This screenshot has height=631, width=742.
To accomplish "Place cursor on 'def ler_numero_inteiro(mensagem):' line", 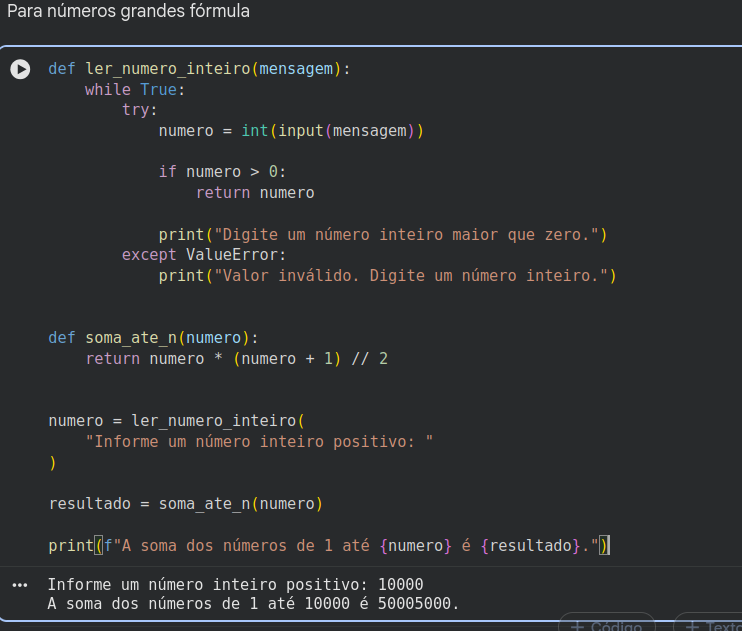I will pos(199,69).
